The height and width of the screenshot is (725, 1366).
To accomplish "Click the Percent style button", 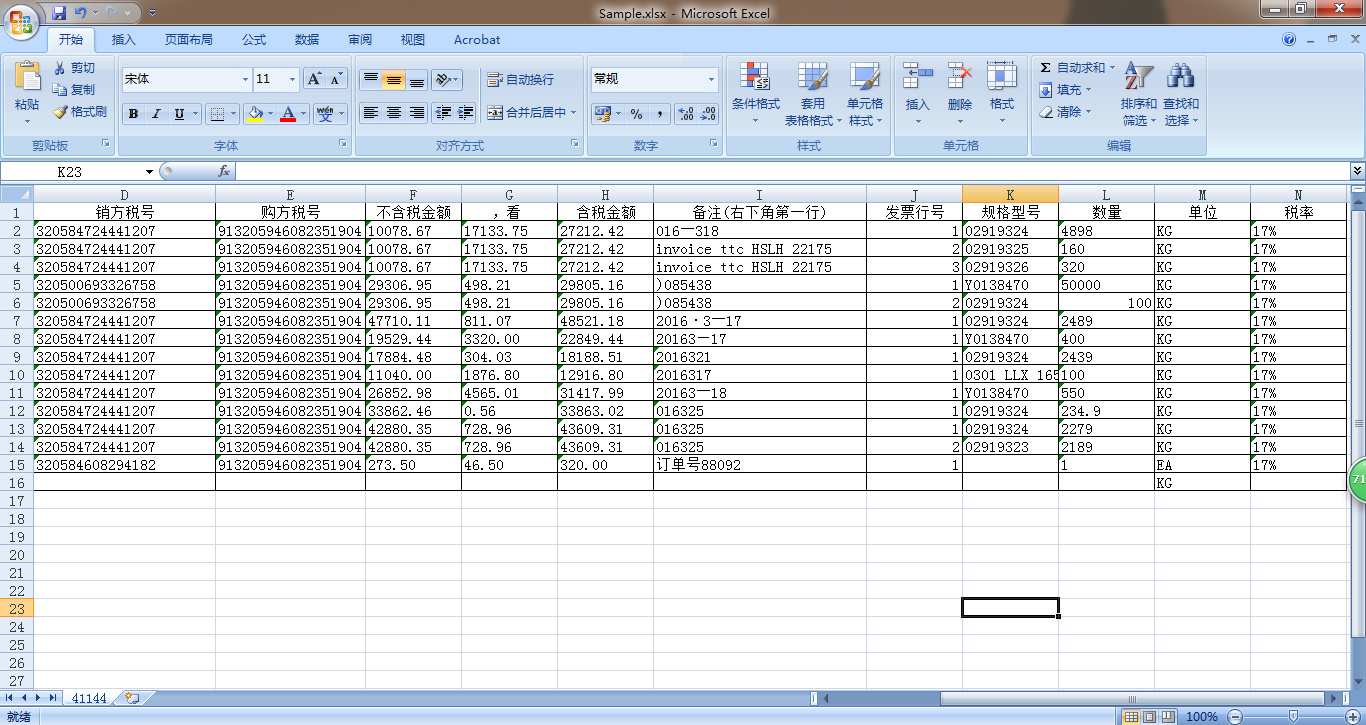I will (x=636, y=114).
